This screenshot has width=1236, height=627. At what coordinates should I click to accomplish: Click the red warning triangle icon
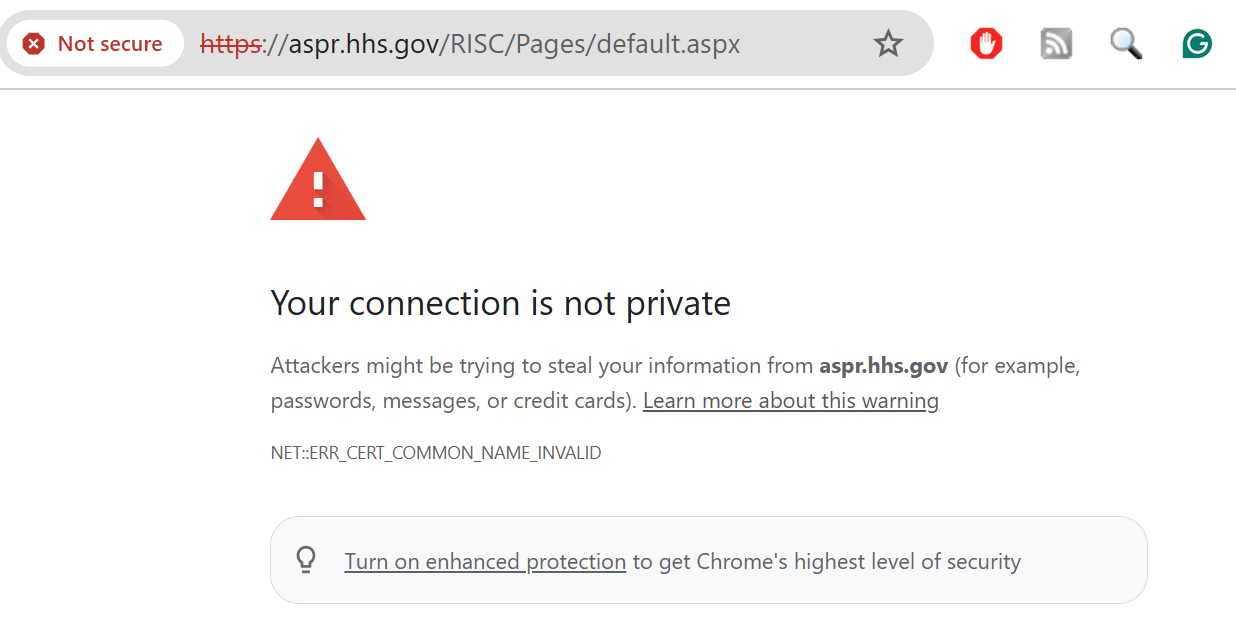(x=318, y=180)
